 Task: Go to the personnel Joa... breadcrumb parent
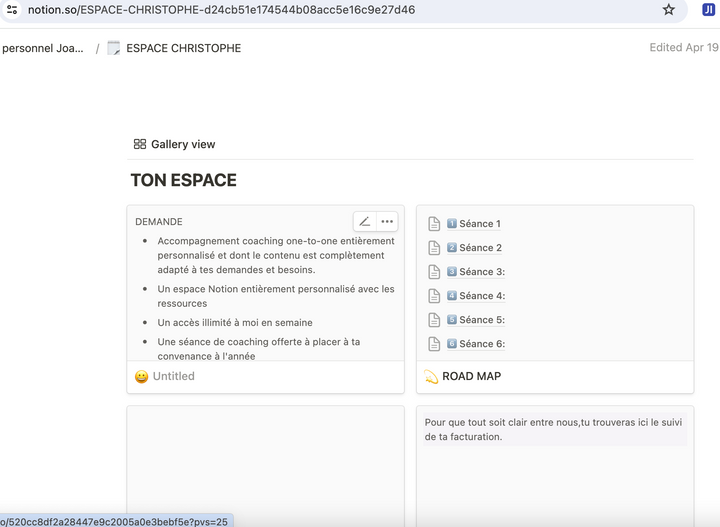click(43, 48)
